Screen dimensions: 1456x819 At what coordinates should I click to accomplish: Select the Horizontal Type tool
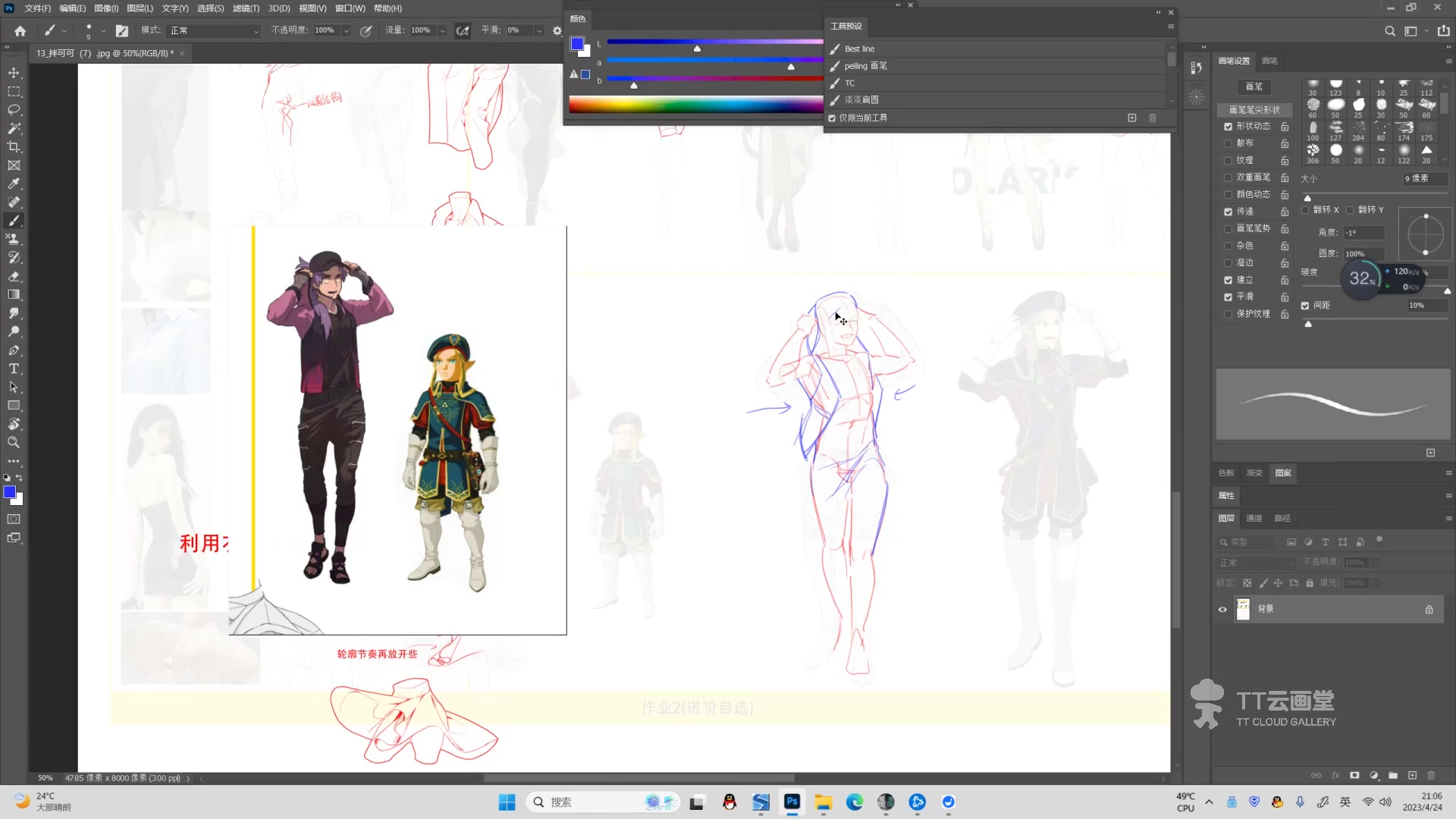click(14, 369)
